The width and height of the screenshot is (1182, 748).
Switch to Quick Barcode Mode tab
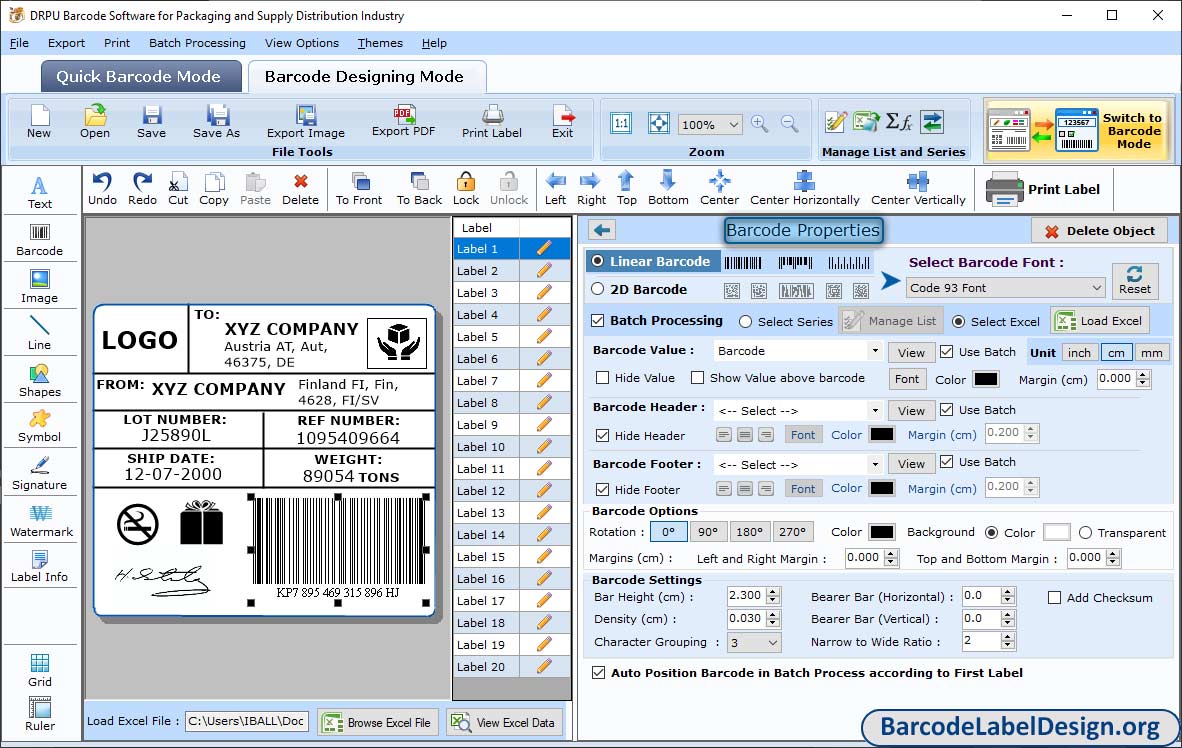point(139,76)
